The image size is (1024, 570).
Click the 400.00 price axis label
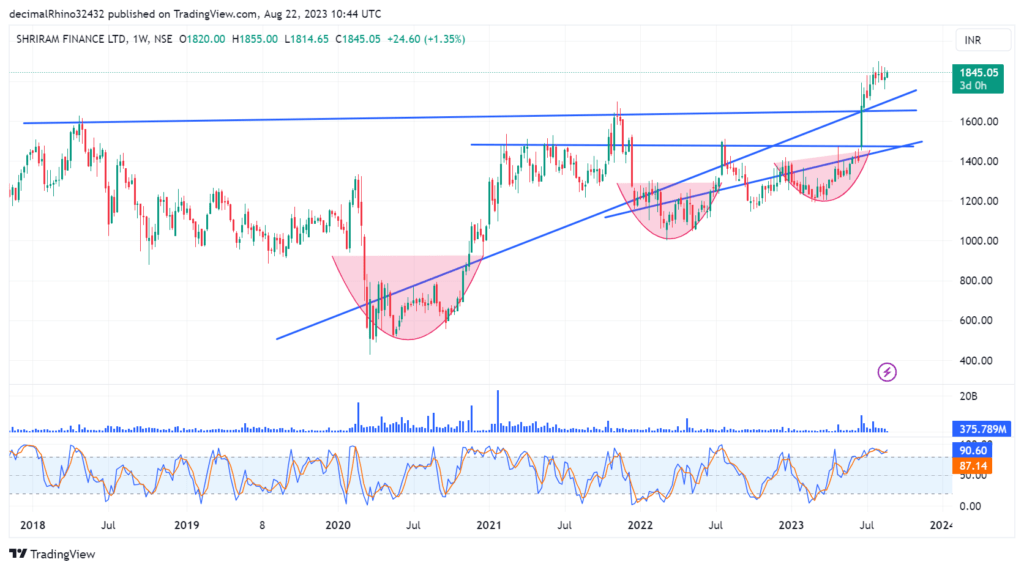coord(976,360)
